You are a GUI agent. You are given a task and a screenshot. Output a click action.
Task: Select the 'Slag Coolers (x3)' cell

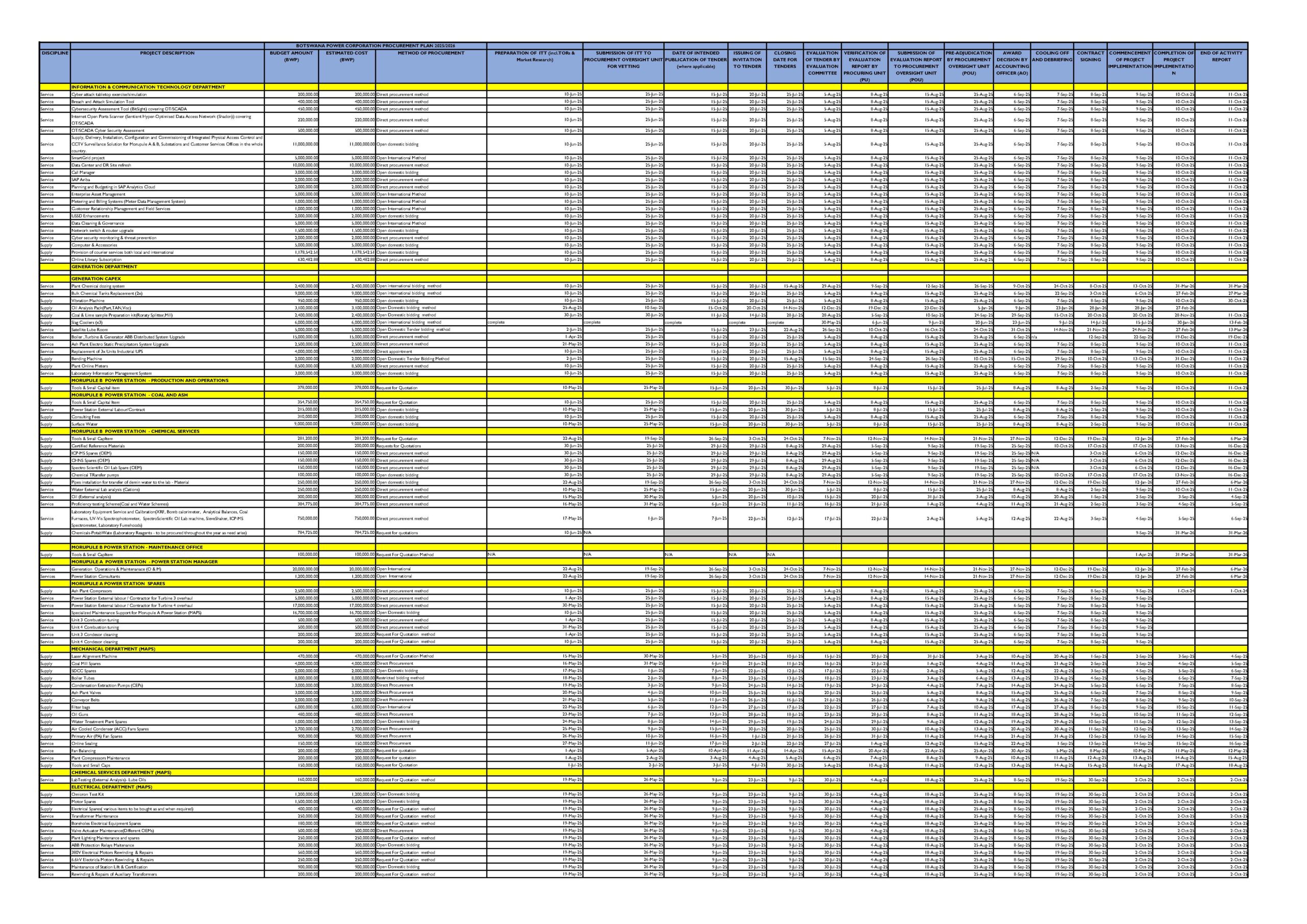click(167, 322)
